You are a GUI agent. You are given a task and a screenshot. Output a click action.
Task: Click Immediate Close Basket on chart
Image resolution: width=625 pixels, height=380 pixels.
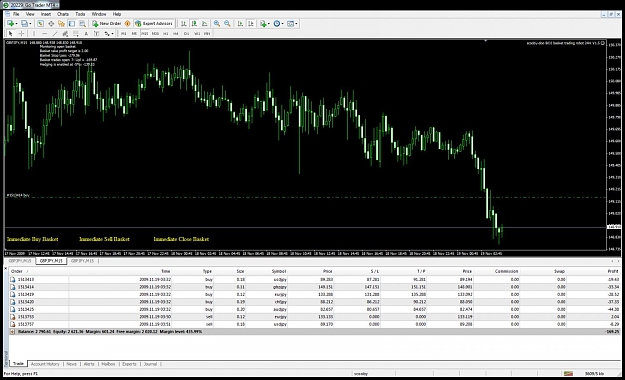pyautogui.click(x=181, y=239)
